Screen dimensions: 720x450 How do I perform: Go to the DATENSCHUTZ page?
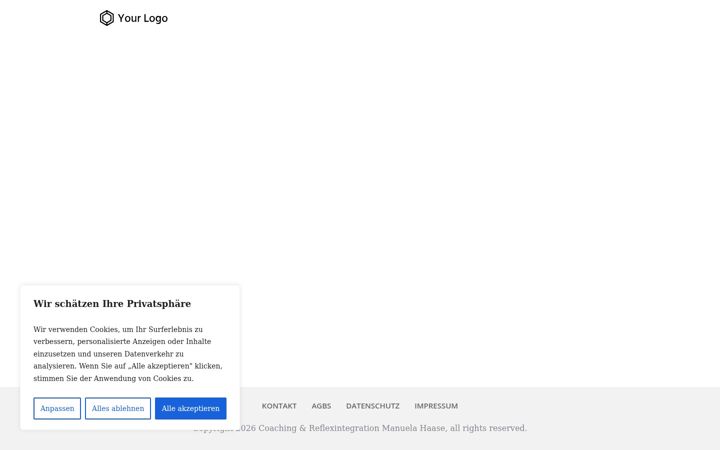[x=372, y=406]
